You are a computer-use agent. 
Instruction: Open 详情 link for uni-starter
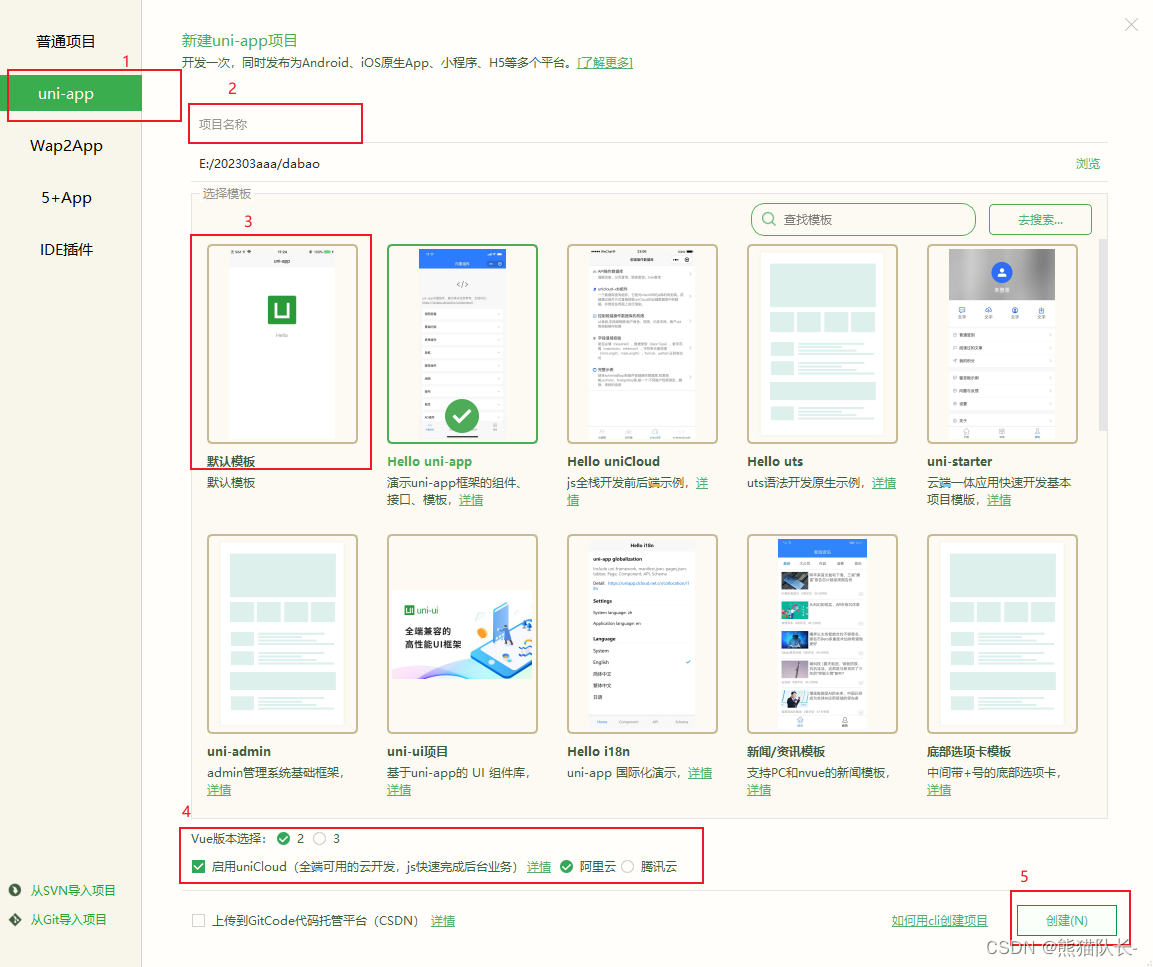tap(999, 500)
